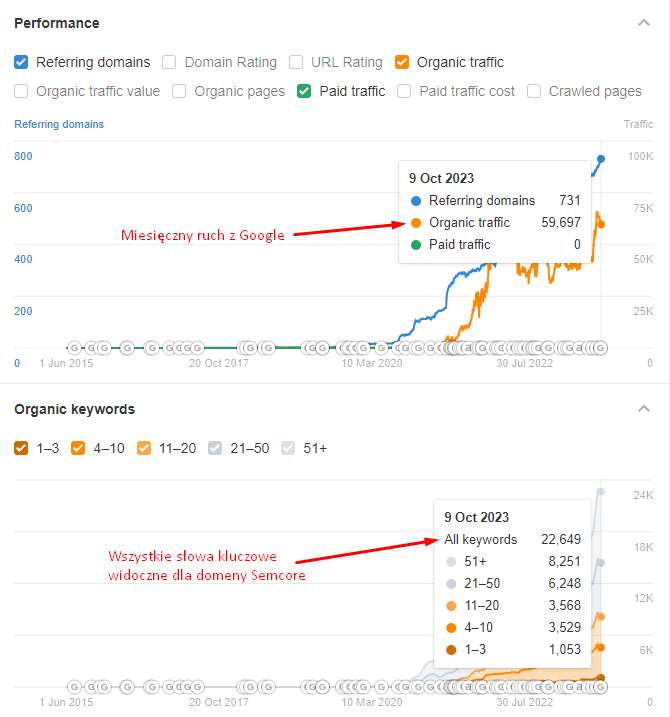Click the 4–10 3,529 tooltip row
Viewport: 670px width, 717px height.
pyautogui.click(x=513, y=627)
